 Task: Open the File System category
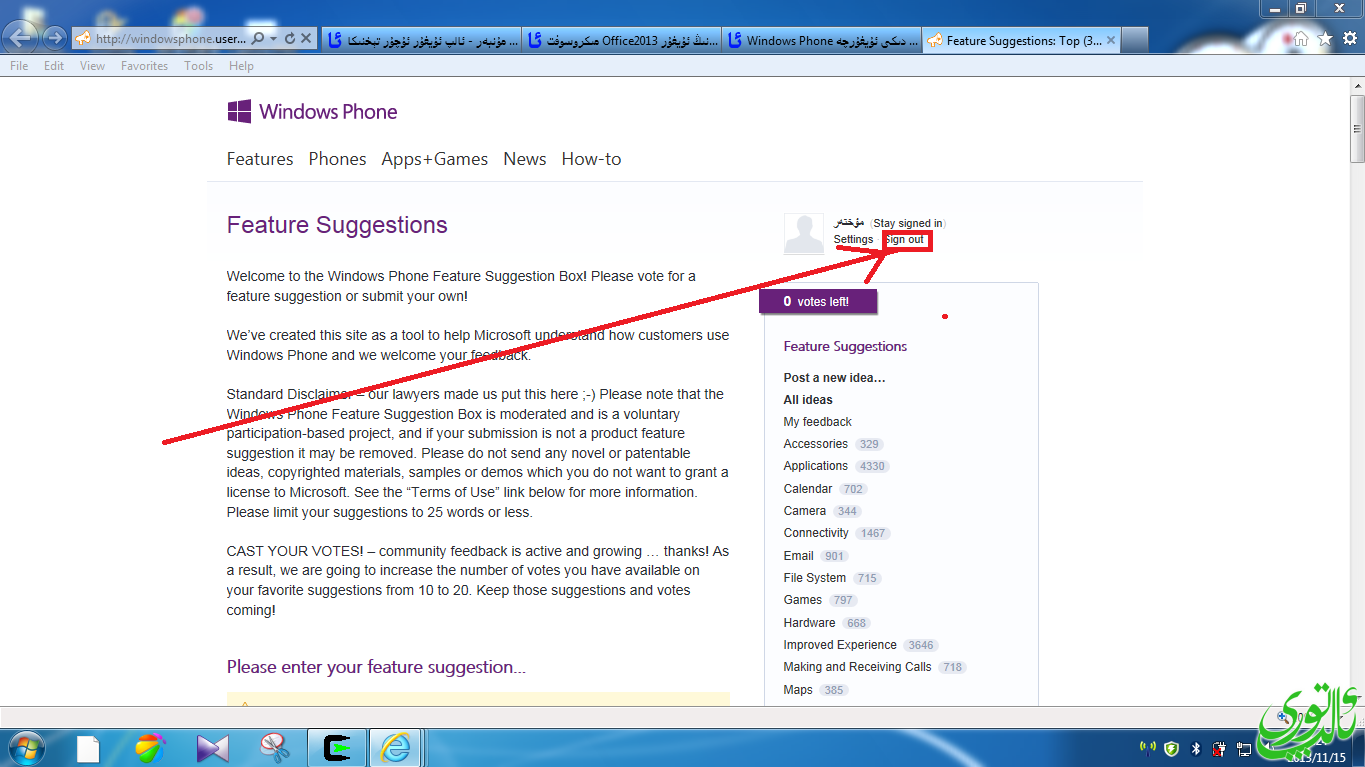814,577
